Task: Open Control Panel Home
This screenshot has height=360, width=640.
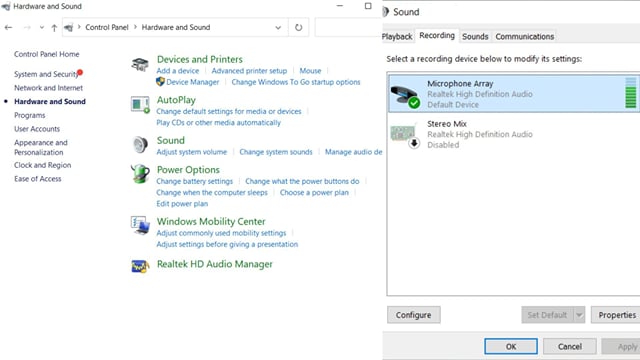Action: tap(47, 54)
